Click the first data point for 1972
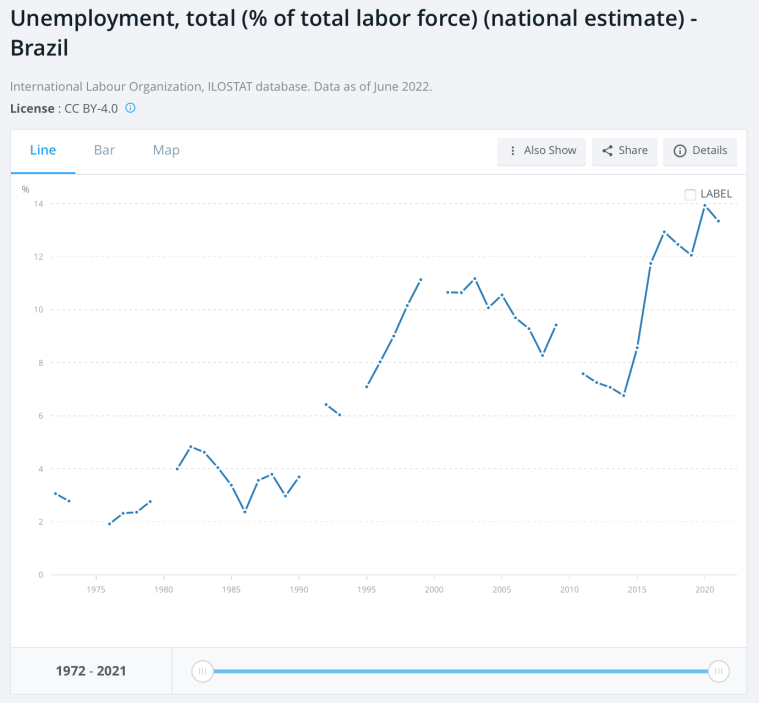Image resolution: width=759 pixels, height=703 pixels. 55,493
